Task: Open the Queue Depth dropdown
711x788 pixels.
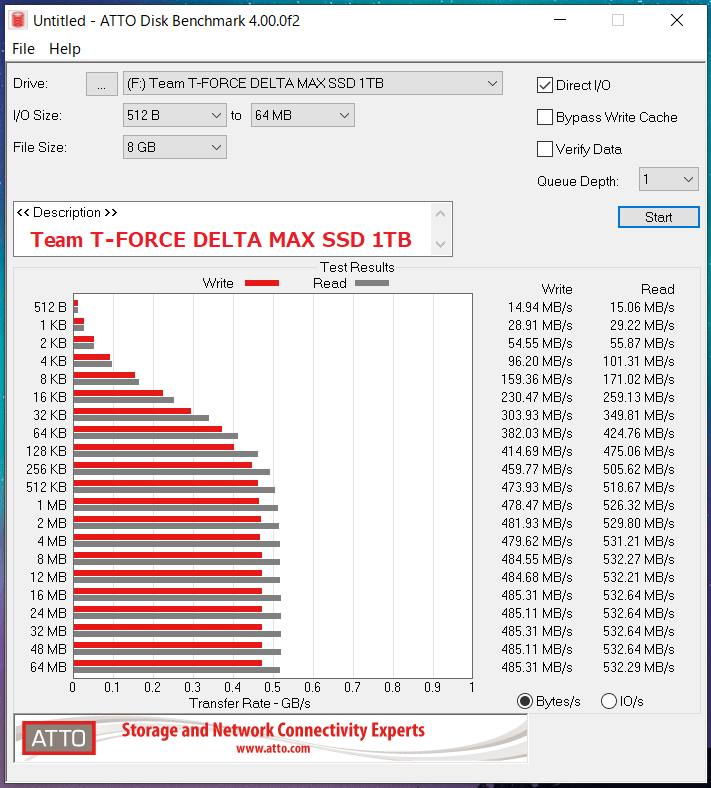Action: (668, 179)
